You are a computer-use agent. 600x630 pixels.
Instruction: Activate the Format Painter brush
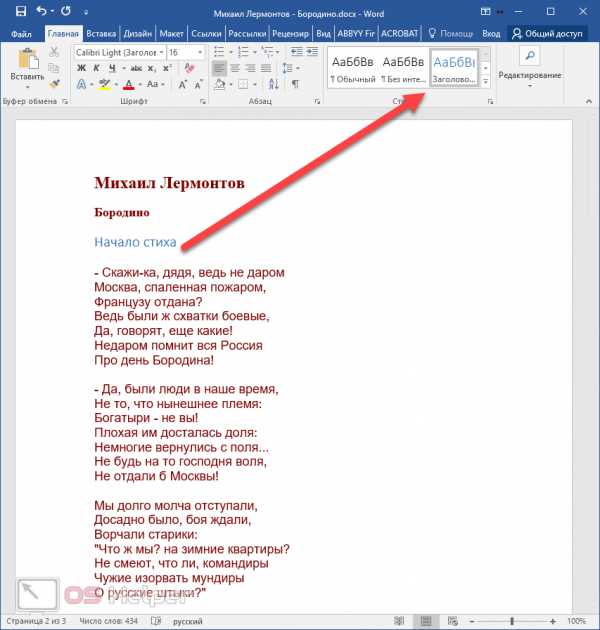54,84
